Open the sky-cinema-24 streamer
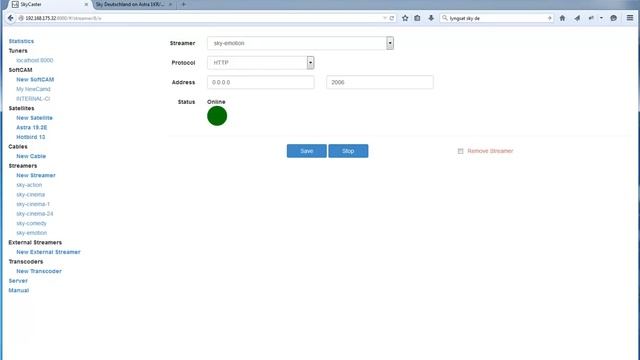 [35, 214]
